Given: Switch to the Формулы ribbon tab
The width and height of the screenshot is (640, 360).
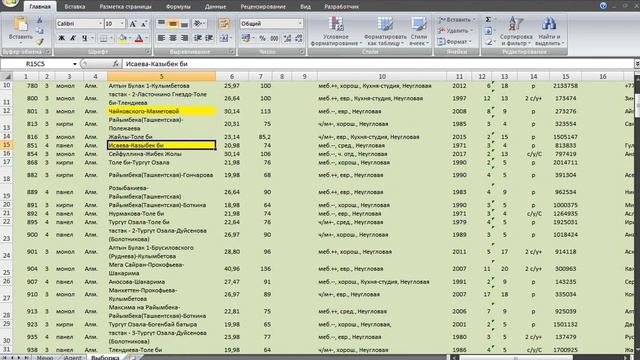Looking at the screenshot, I should [178, 7].
